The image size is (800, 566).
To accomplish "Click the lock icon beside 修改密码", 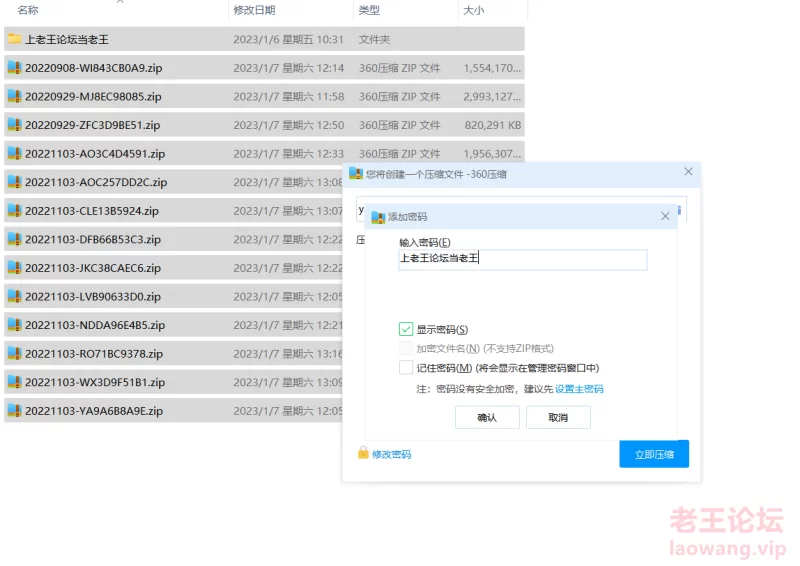I will [x=363, y=453].
